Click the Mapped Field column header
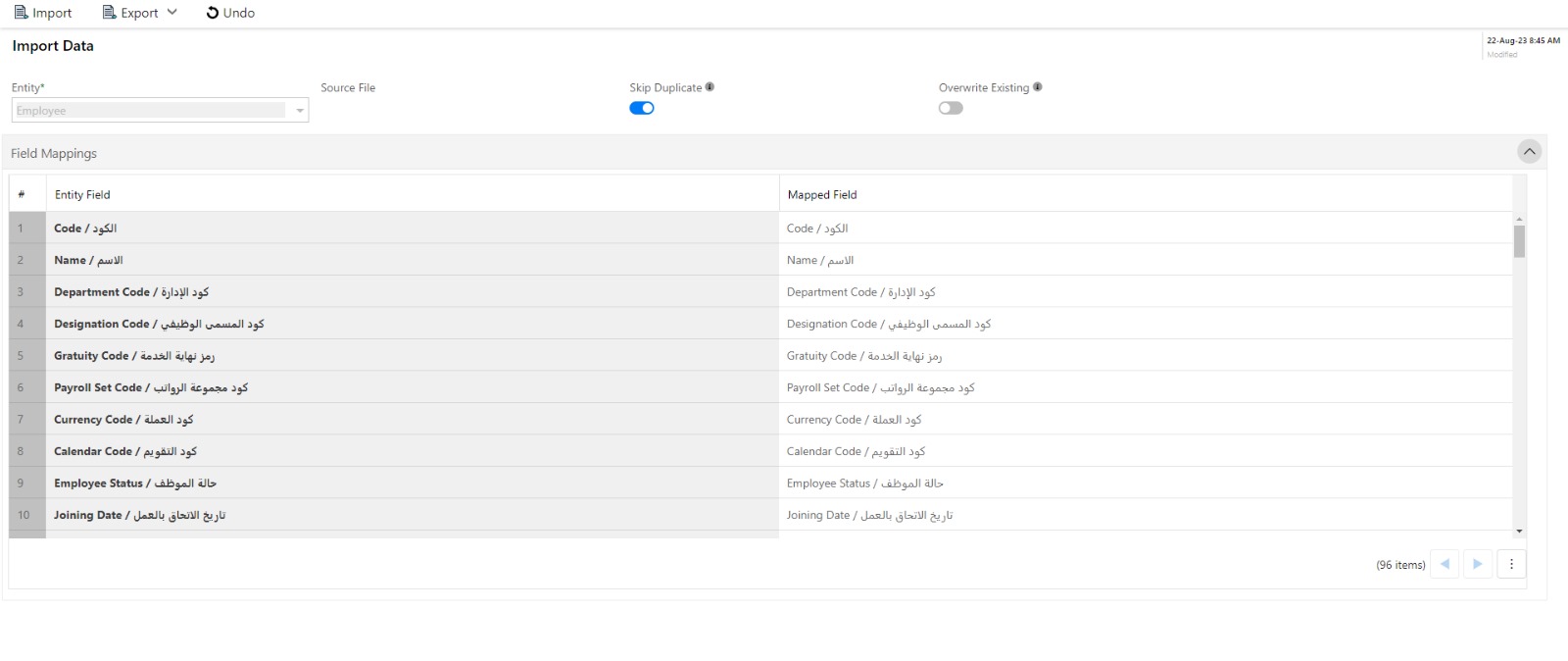The height and width of the screenshot is (661, 1568). [822, 195]
